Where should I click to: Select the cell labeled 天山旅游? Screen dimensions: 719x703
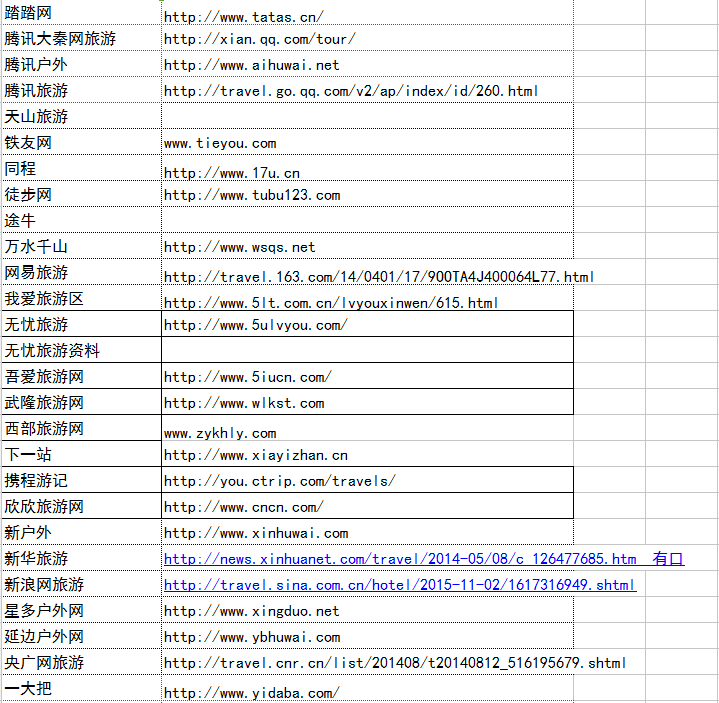click(x=82, y=116)
